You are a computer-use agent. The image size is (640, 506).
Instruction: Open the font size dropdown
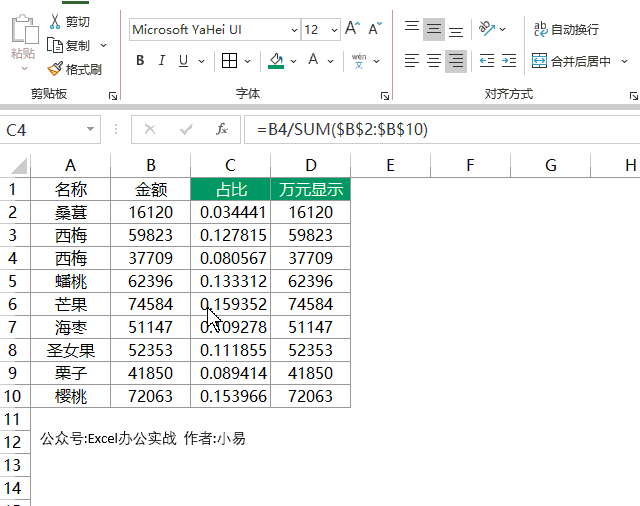(x=333, y=30)
